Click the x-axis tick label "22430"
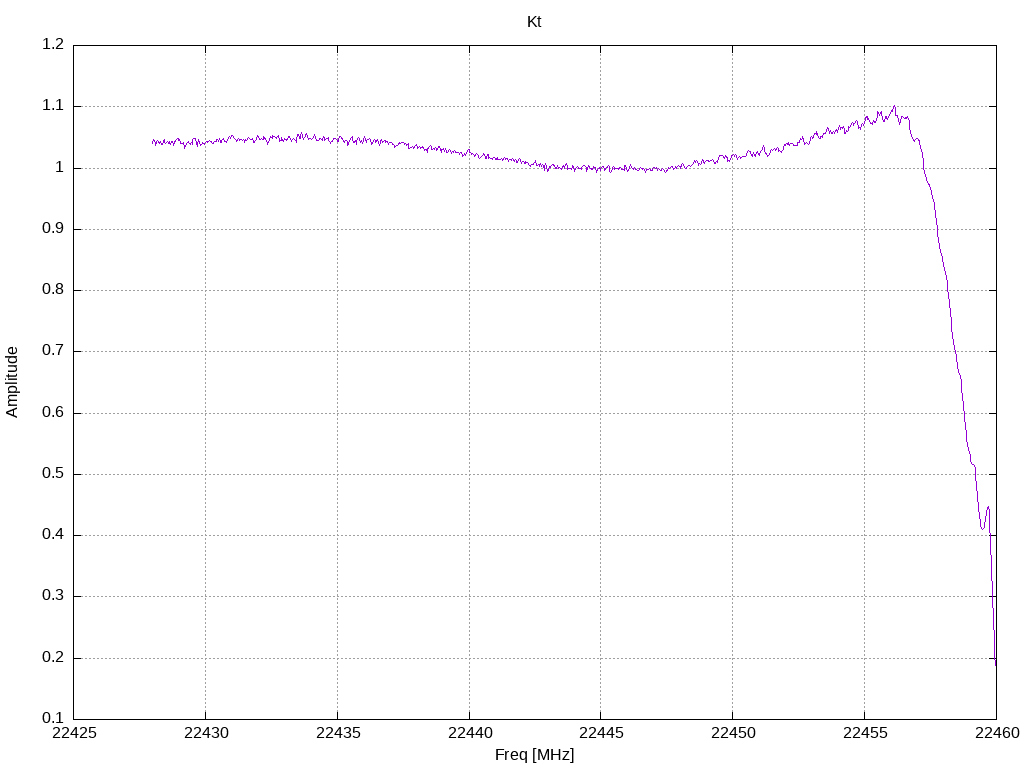The height and width of the screenshot is (768, 1024). point(206,733)
